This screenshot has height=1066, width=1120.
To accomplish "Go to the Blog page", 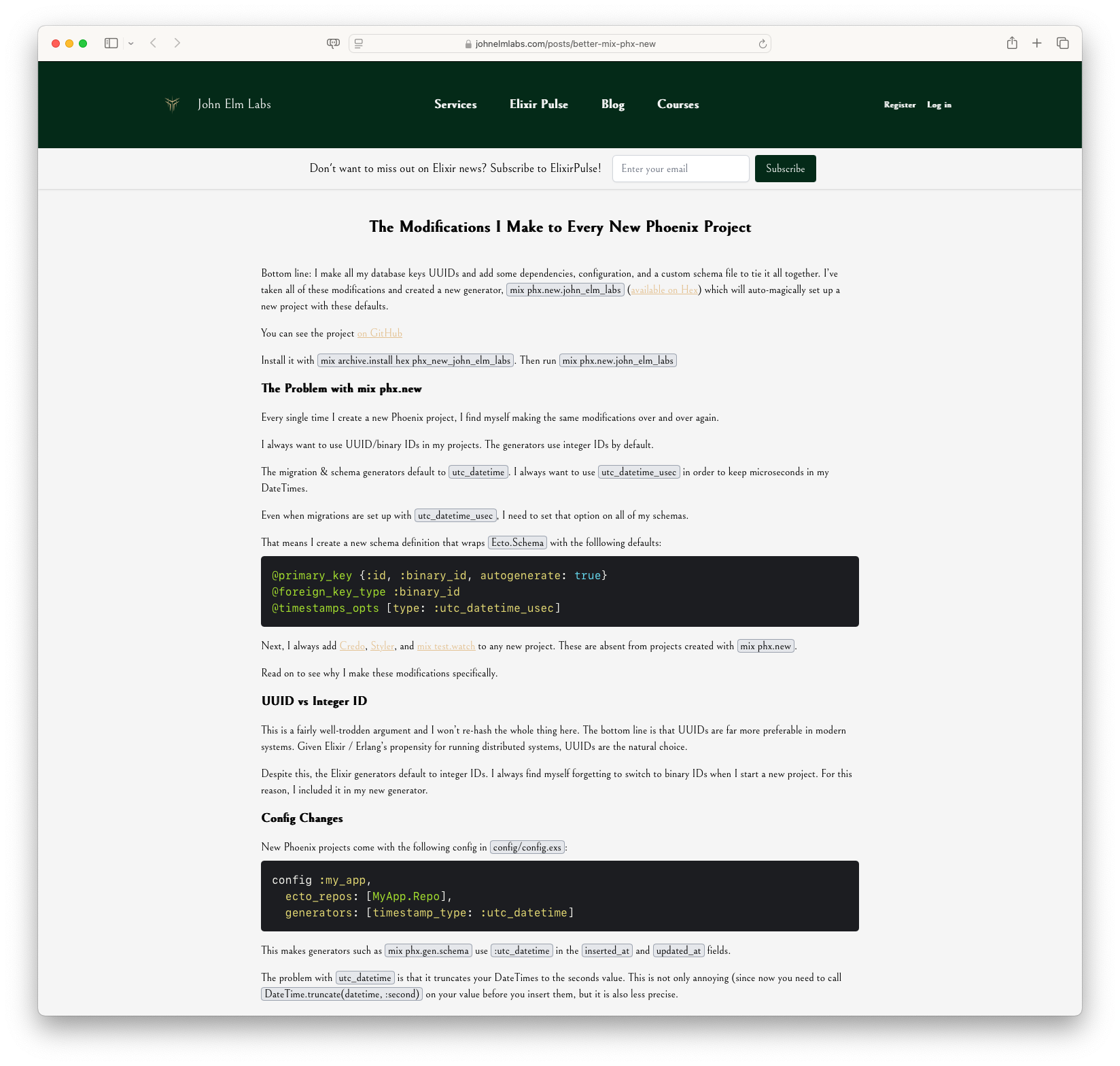I will tap(612, 105).
